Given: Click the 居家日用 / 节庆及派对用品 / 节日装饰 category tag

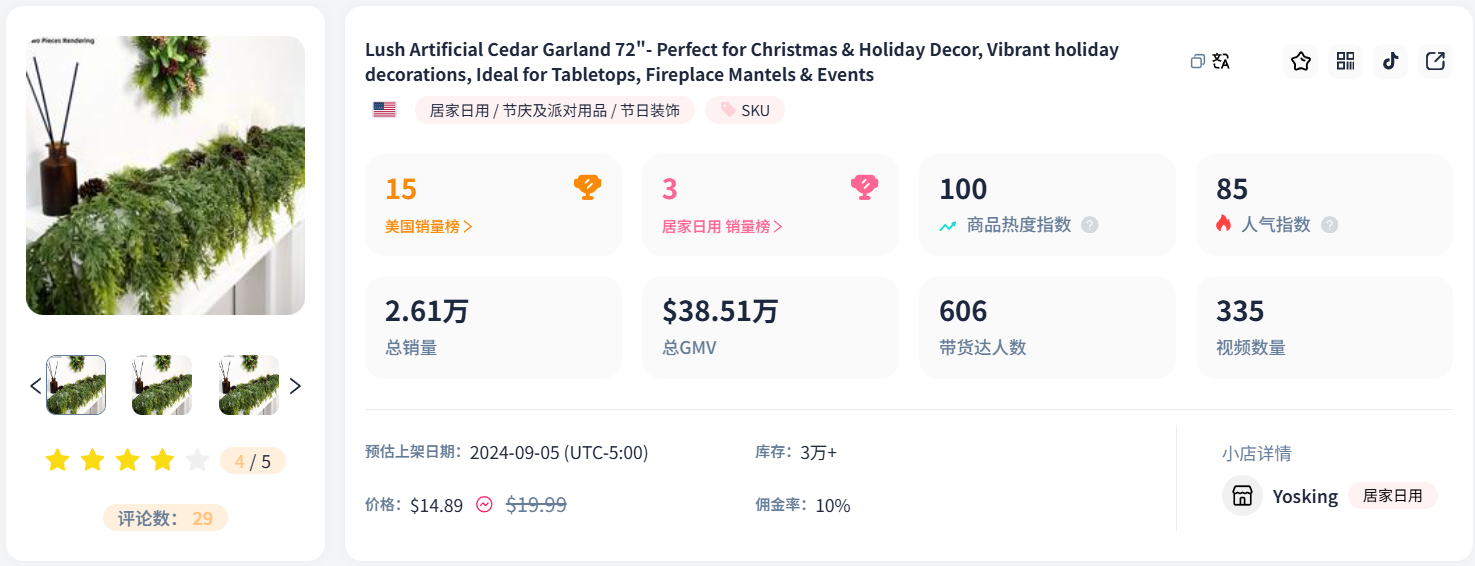Looking at the screenshot, I should pyautogui.click(x=554, y=111).
